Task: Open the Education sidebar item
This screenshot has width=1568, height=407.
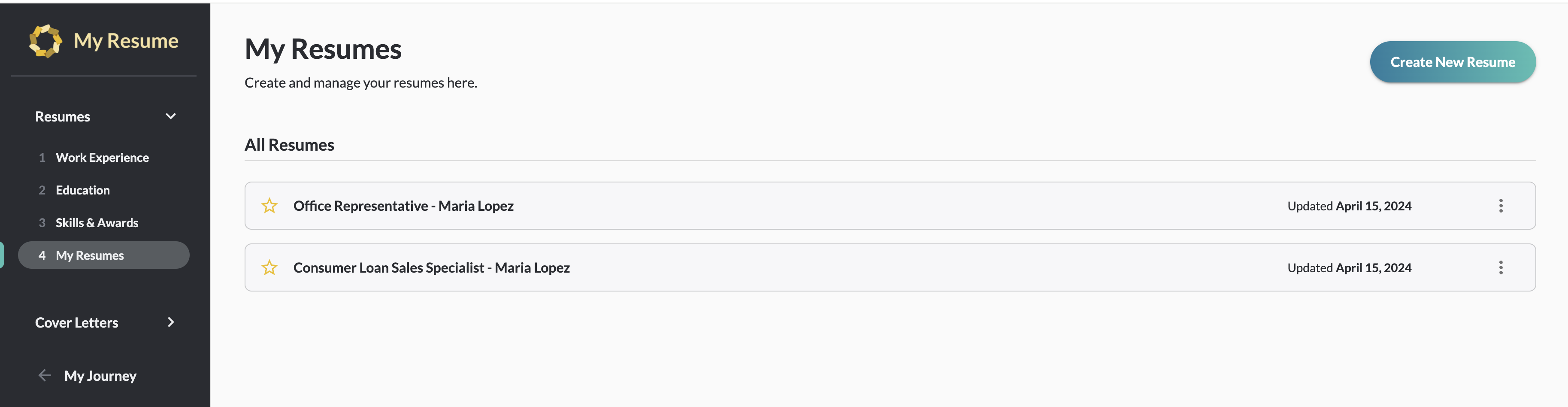Action: [x=83, y=190]
